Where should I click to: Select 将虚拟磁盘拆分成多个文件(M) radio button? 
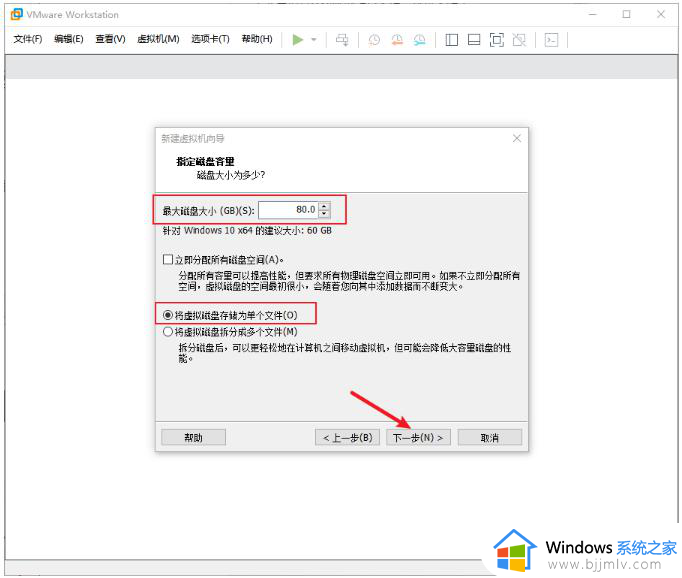pyautogui.click(x=168, y=332)
